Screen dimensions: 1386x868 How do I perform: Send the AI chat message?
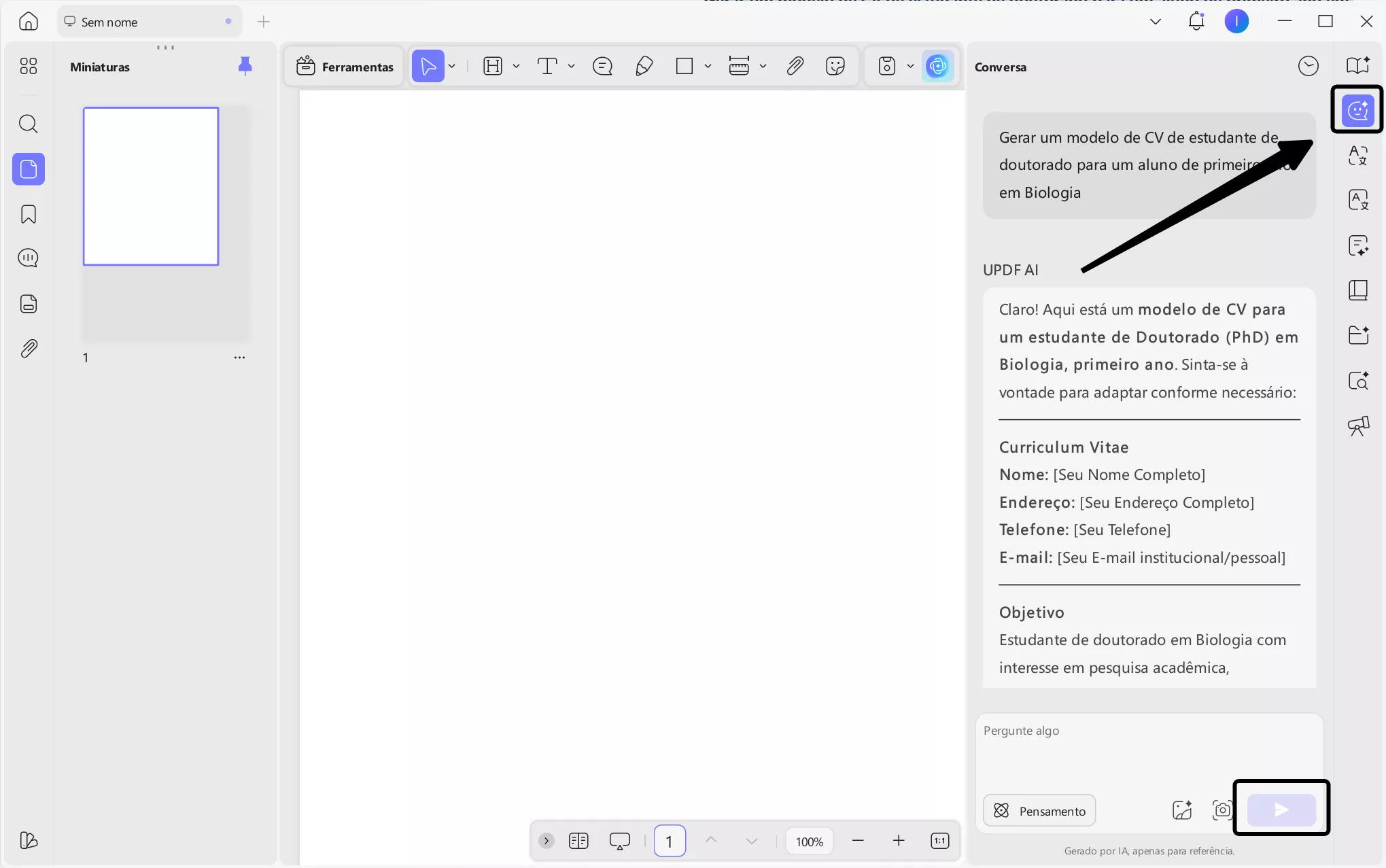pyautogui.click(x=1281, y=809)
